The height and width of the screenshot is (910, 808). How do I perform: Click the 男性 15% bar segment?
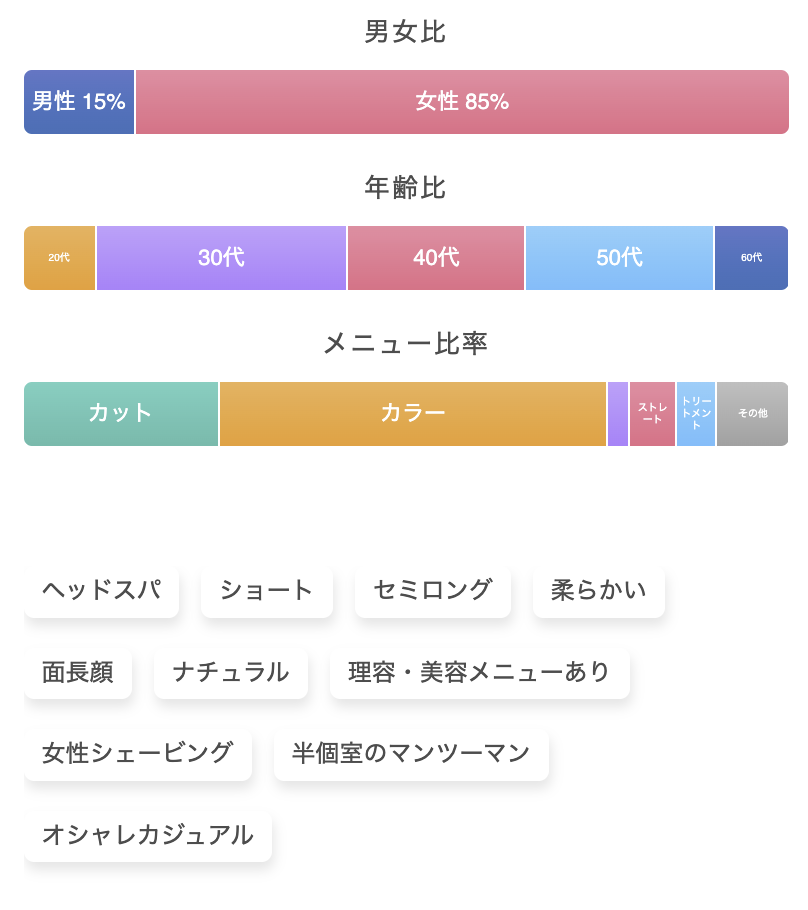coord(79,102)
